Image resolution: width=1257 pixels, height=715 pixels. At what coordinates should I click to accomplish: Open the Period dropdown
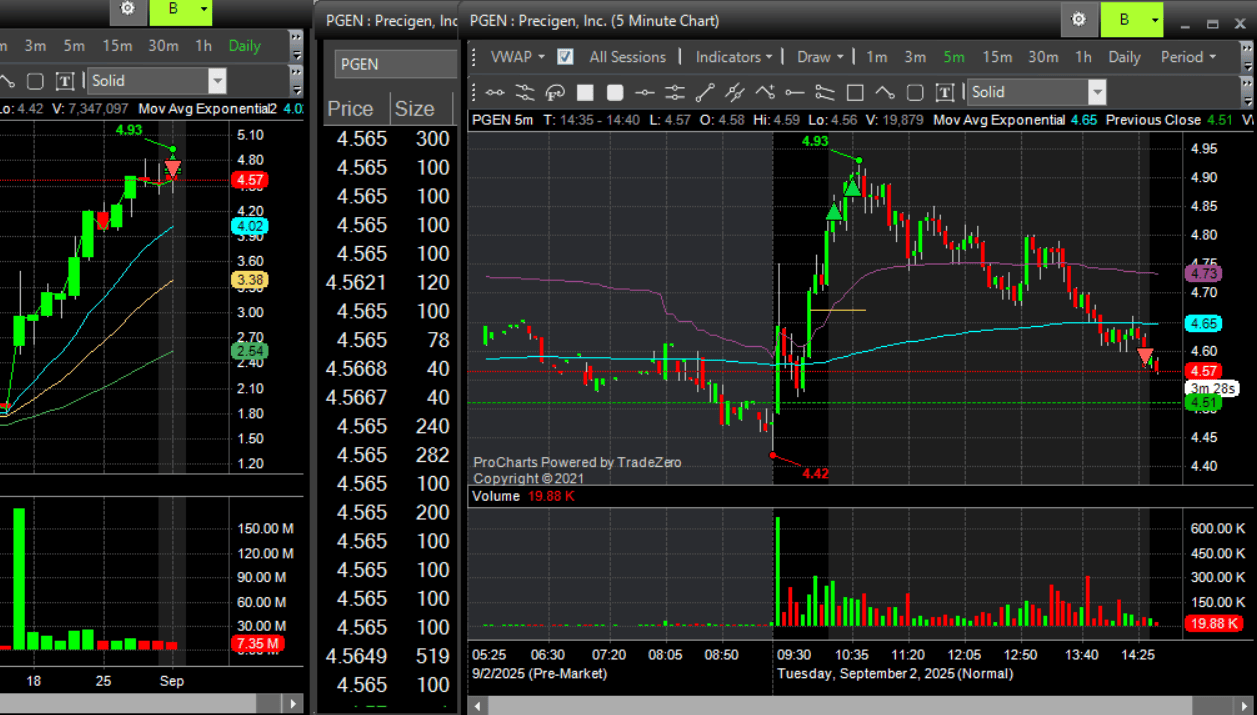pyautogui.click(x=1188, y=57)
